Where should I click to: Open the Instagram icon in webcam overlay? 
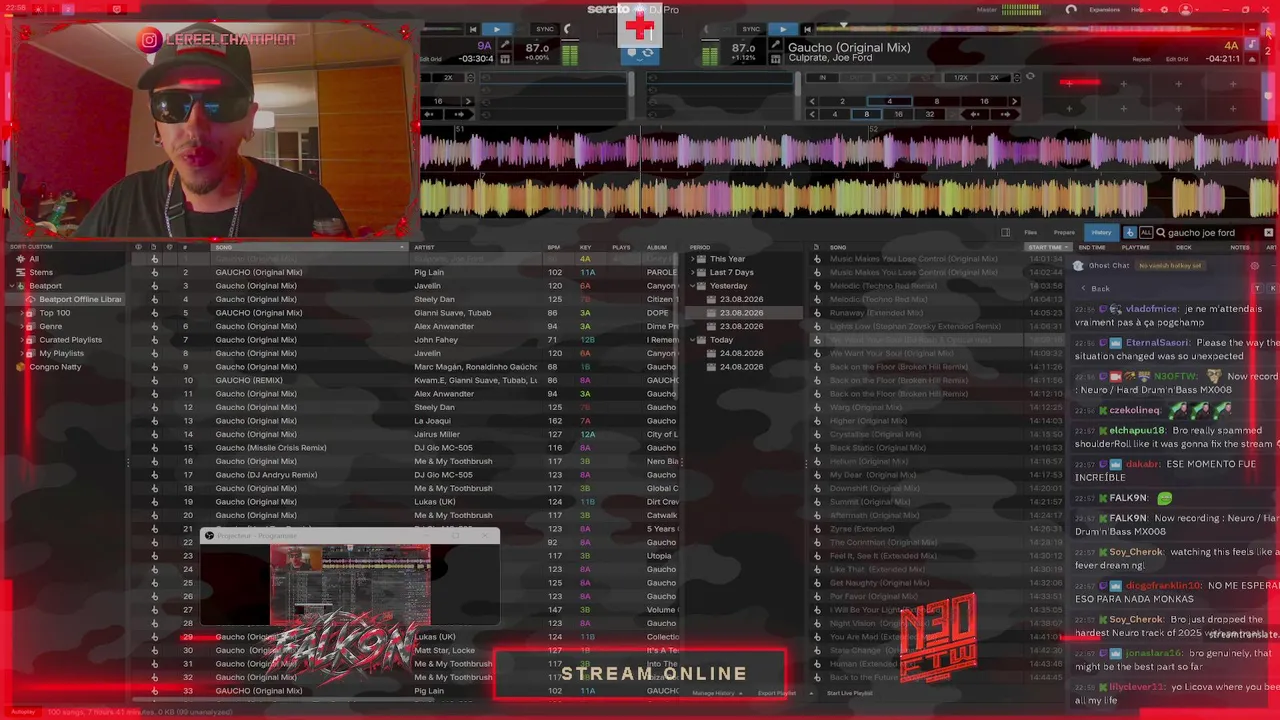point(149,40)
